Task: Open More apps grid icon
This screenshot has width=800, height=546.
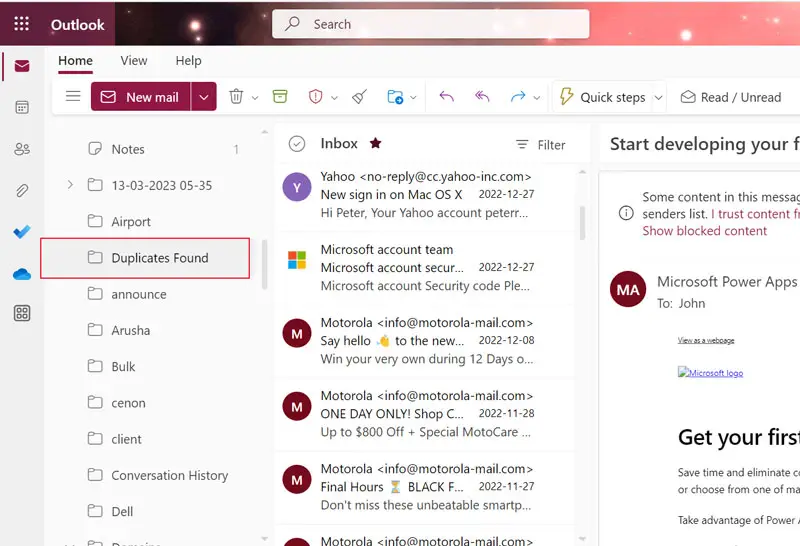Action: pos(22,313)
